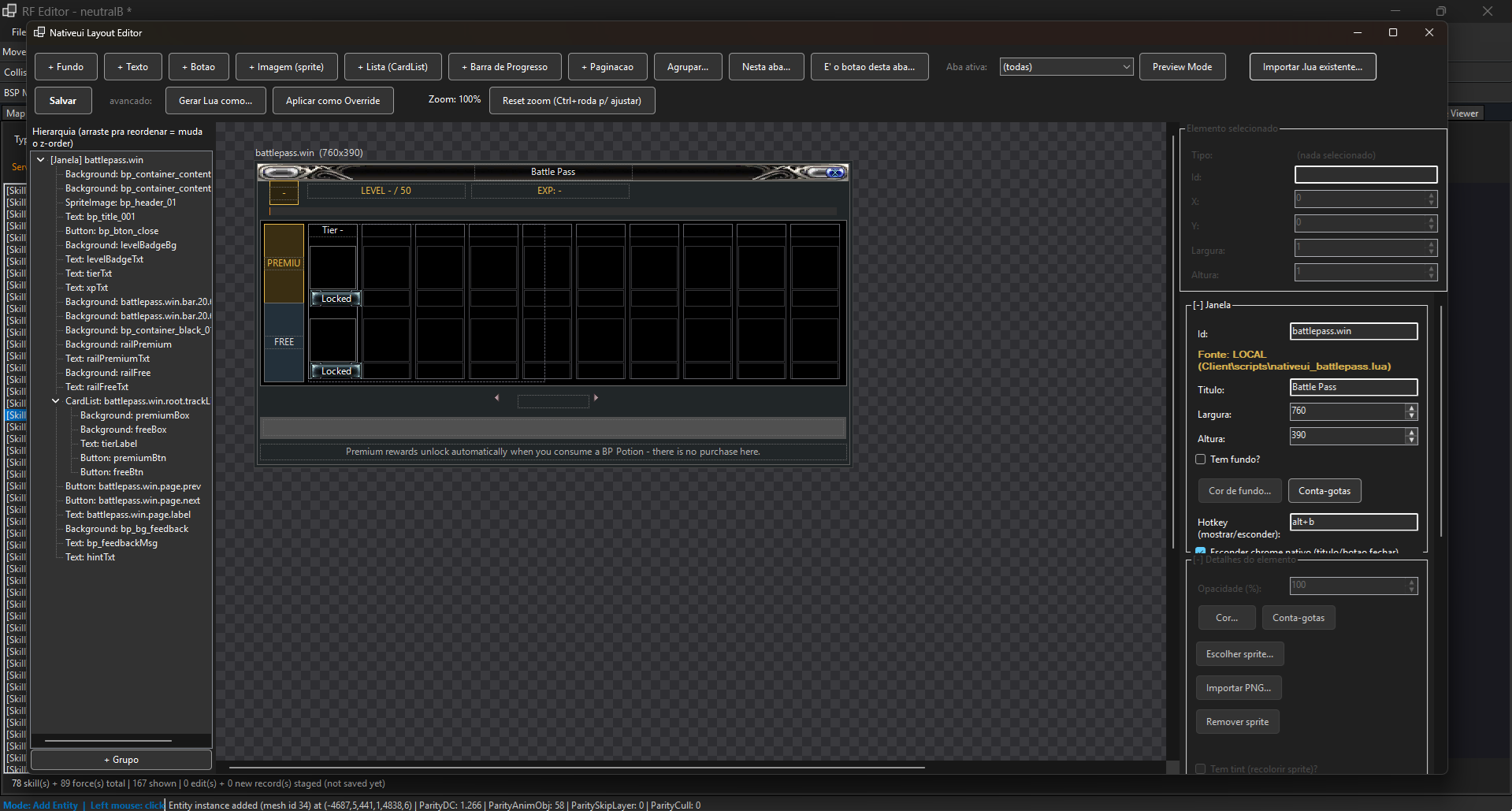Click "Gerar Lua como..." button
Image resolution: width=1512 pixels, height=811 pixels.
point(215,101)
